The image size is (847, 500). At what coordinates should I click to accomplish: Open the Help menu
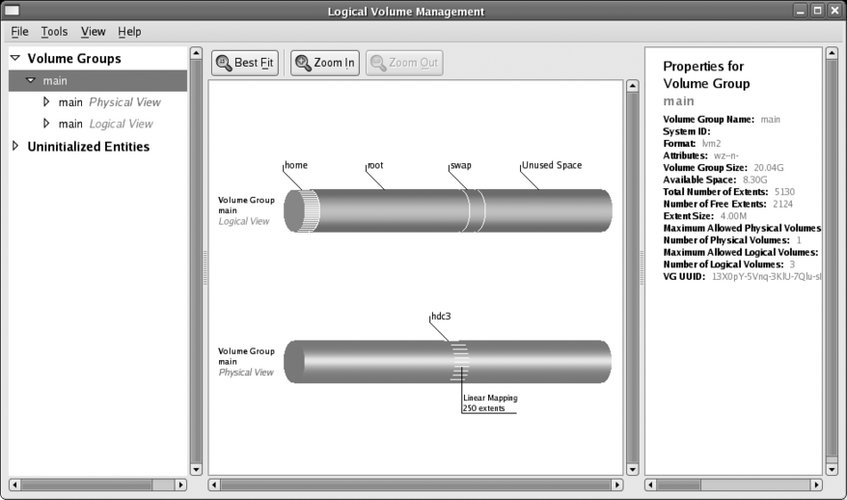[x=129, y=32]
